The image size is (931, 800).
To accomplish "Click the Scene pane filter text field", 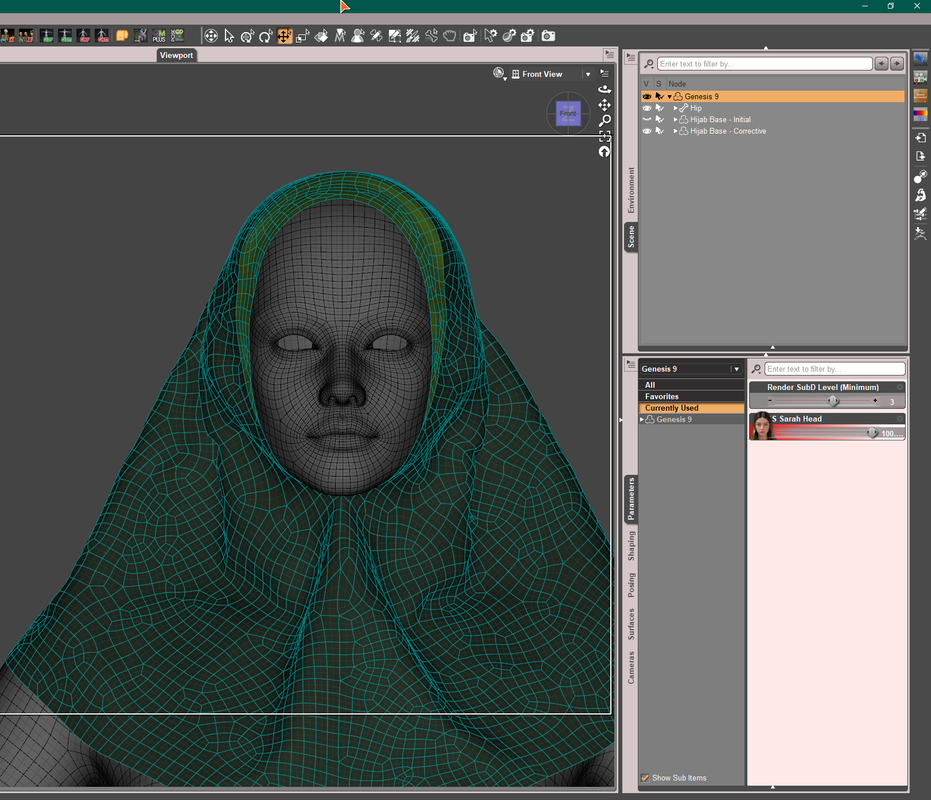I will 764,64.
